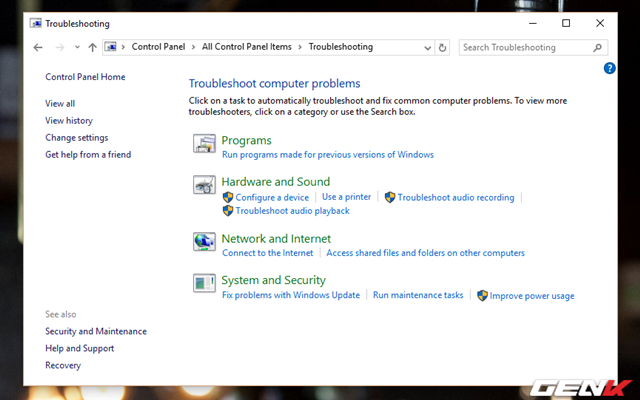Image resolution: width=640 pixels, height=400 pixels.
Task: Click Get help from a friend
Action: (88, 155)
